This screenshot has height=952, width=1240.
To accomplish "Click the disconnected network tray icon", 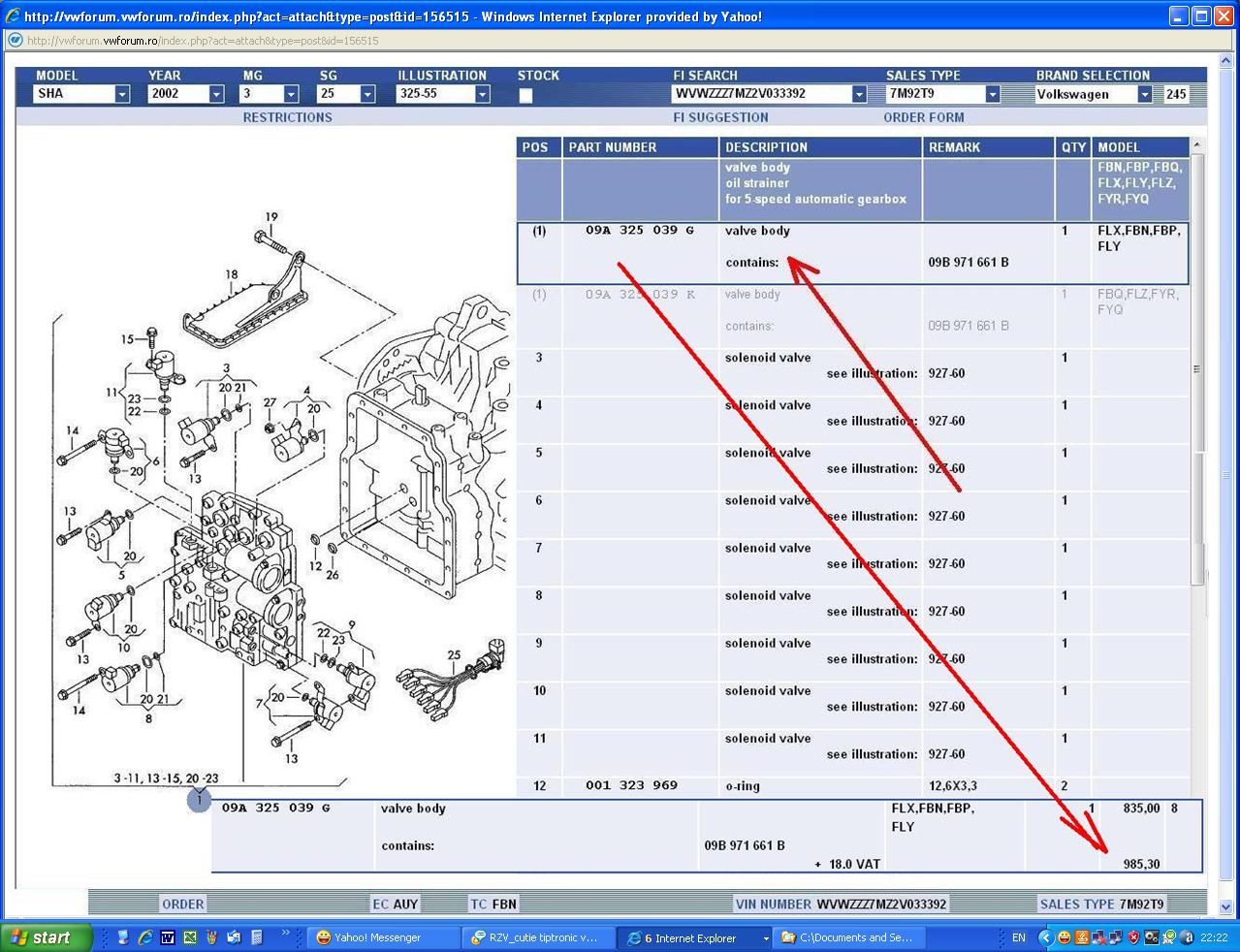I will [x=1099, y=937].
